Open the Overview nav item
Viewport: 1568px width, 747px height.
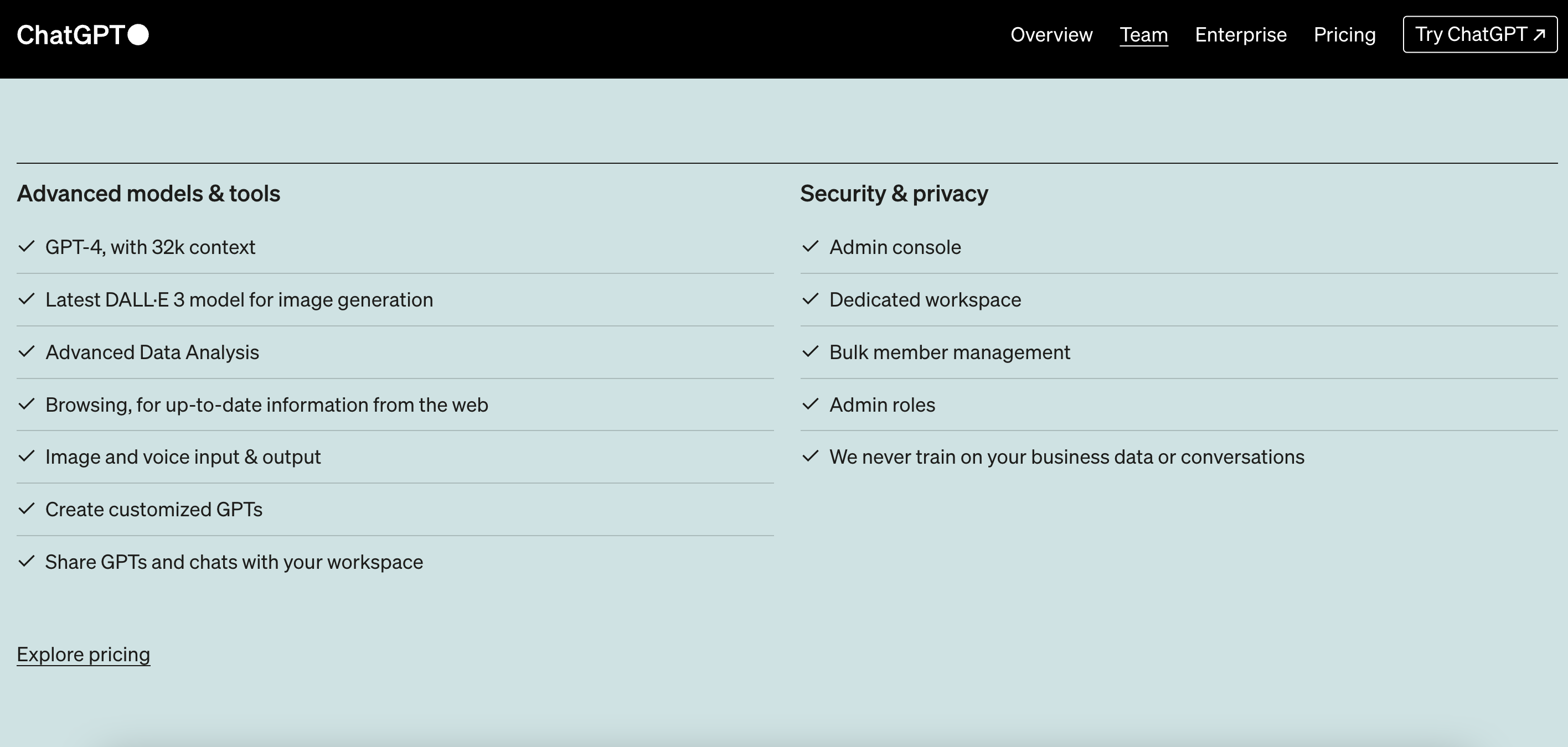click(x=1051, y=35)
